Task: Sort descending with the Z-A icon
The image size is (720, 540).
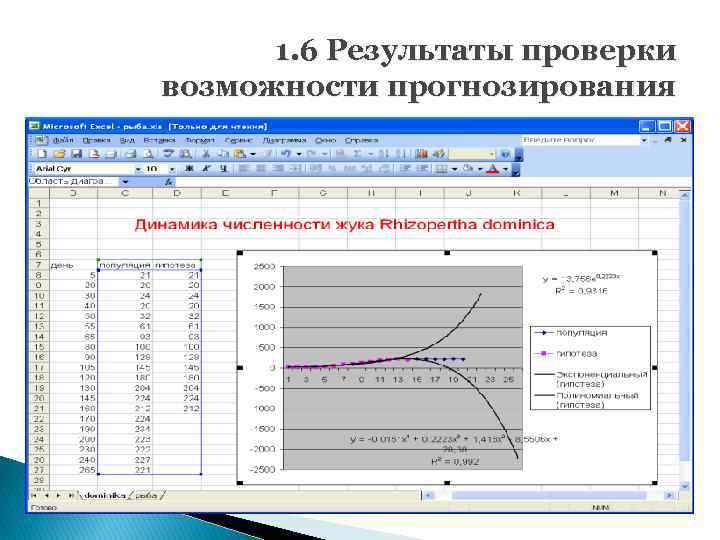Action: coord(400,154)
